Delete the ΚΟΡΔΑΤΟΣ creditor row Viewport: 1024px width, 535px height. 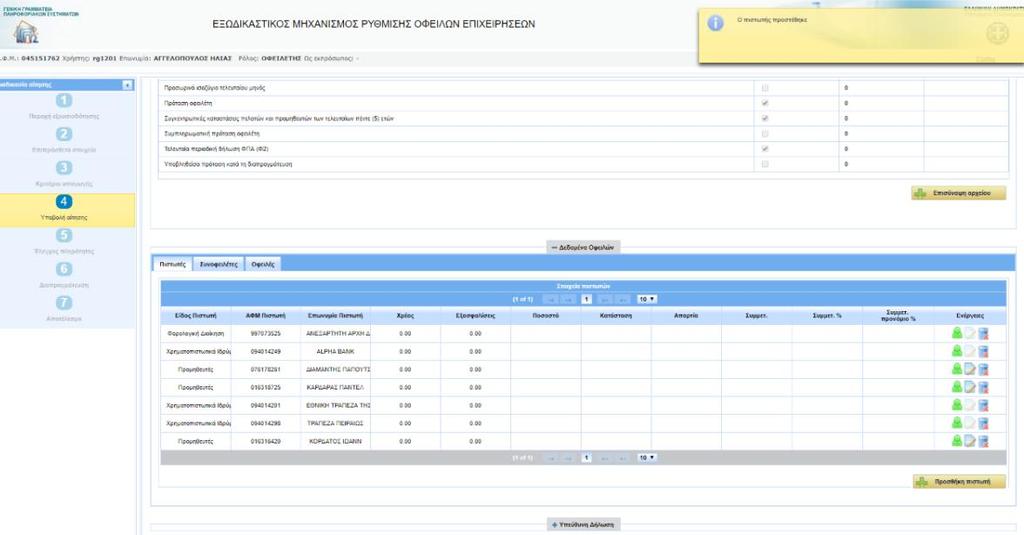pyautogui.click(x=984, y=441)
